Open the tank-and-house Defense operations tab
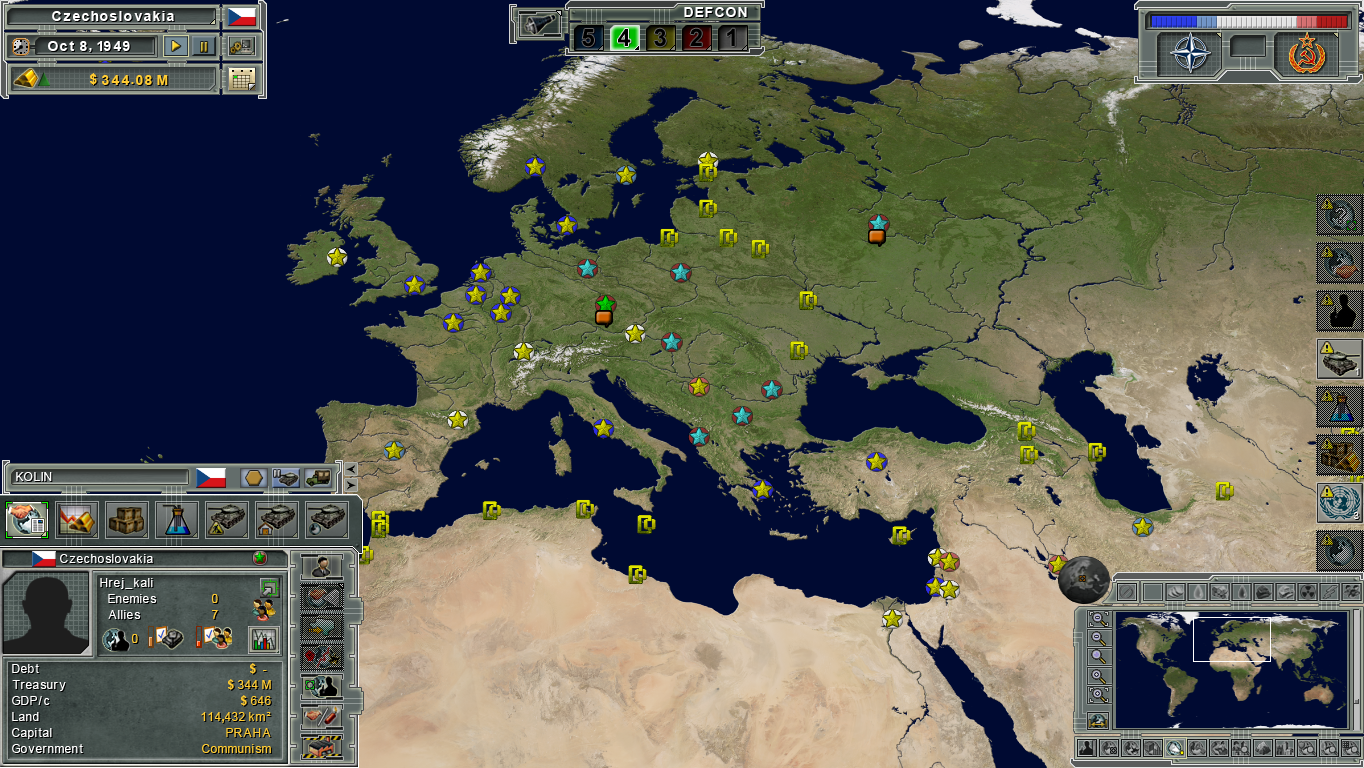The width and height of the screenshot is (1364, 768). (x=277, y=519)
